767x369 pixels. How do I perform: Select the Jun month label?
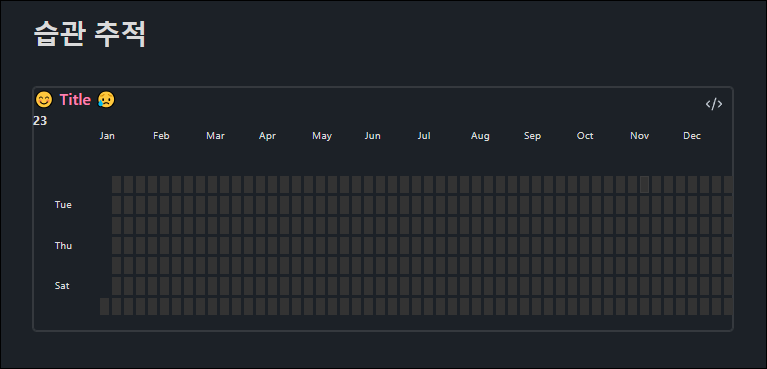(372, 136)
